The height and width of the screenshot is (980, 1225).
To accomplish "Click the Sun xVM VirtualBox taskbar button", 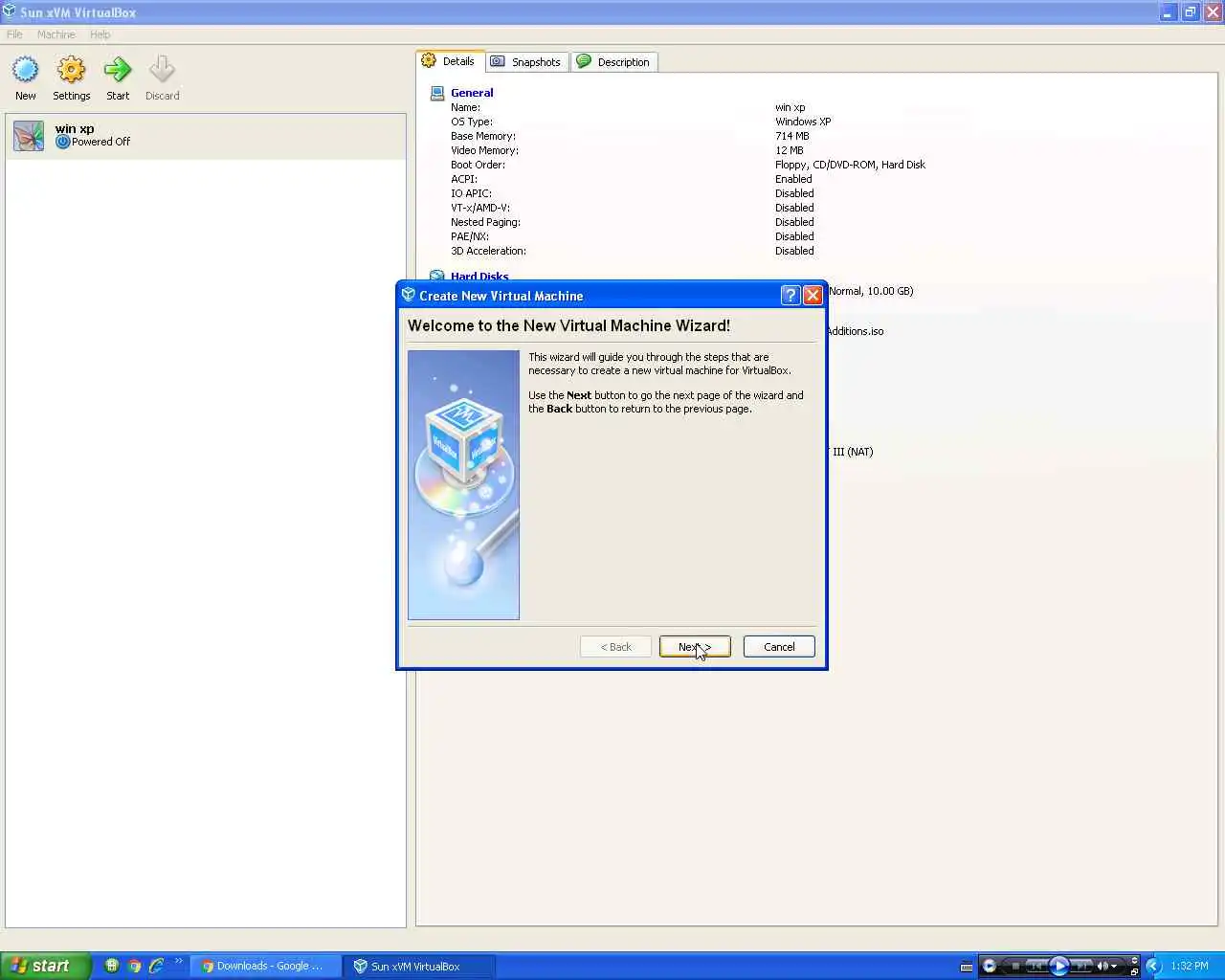I will [x=420, y=967].
